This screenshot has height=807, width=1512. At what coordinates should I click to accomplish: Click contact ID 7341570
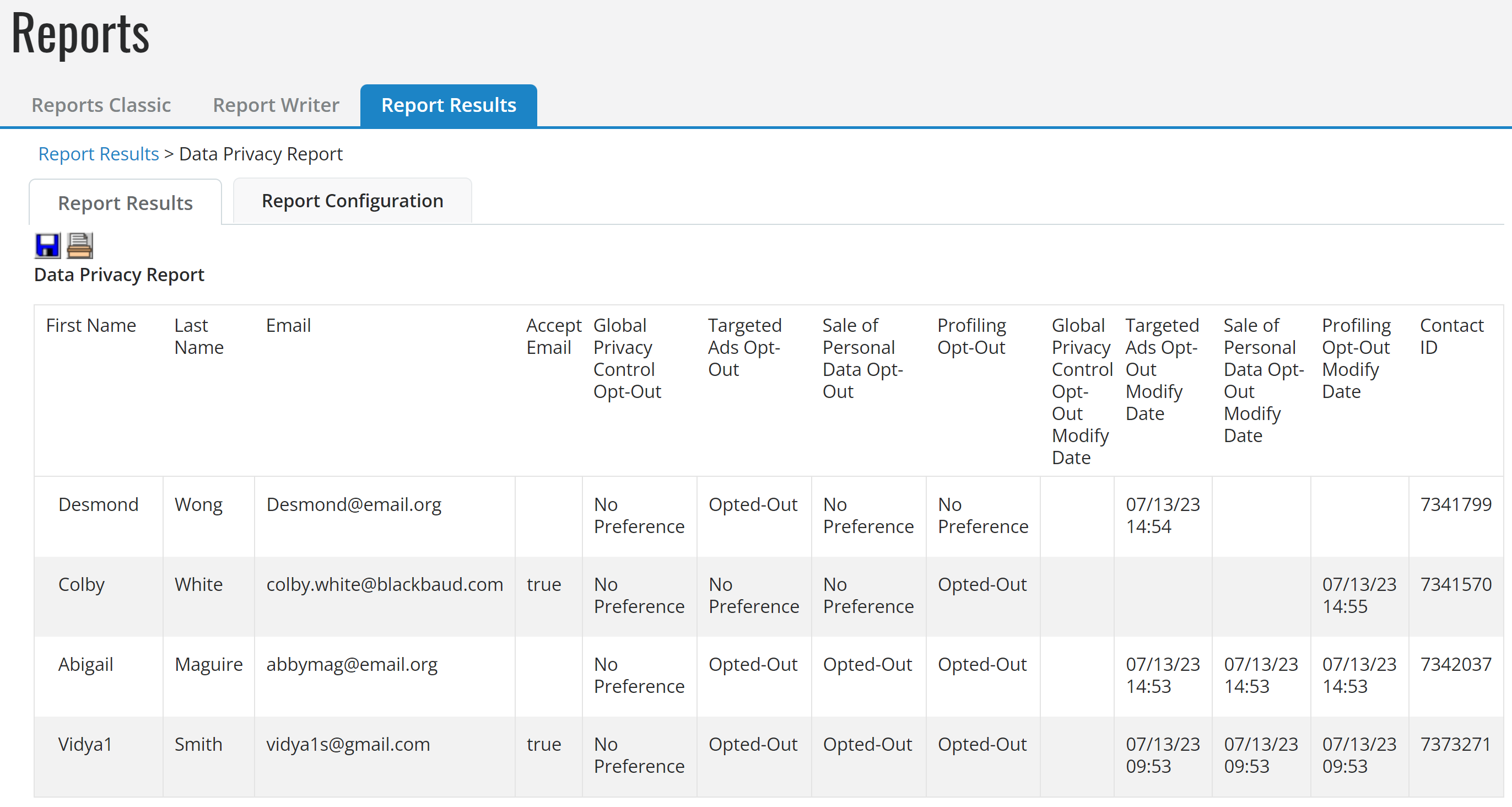1455,584
